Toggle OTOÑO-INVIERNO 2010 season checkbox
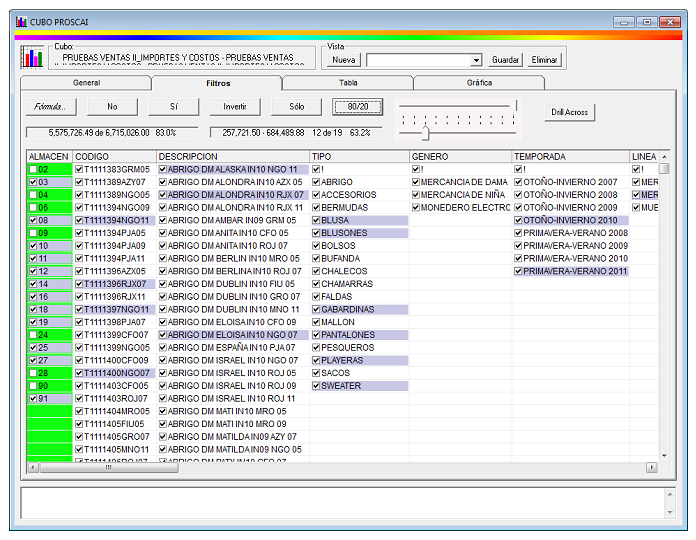 (x=518, y=220)
